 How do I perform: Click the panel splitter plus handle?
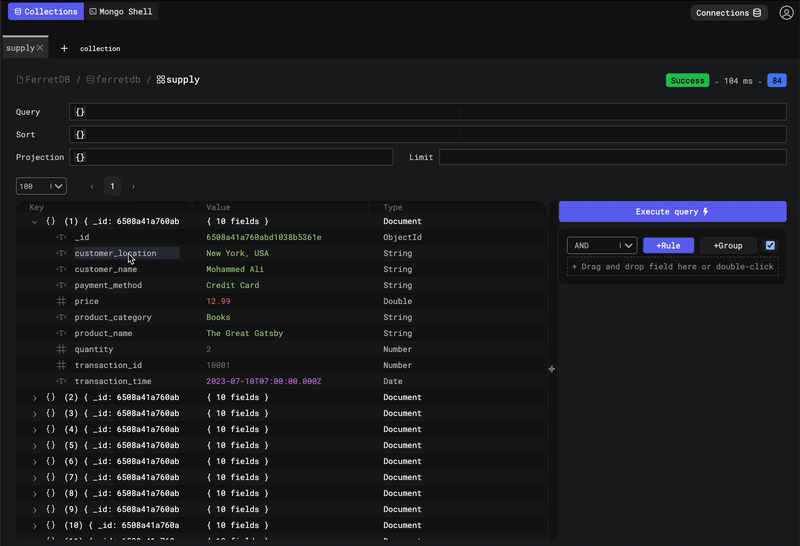552,369
